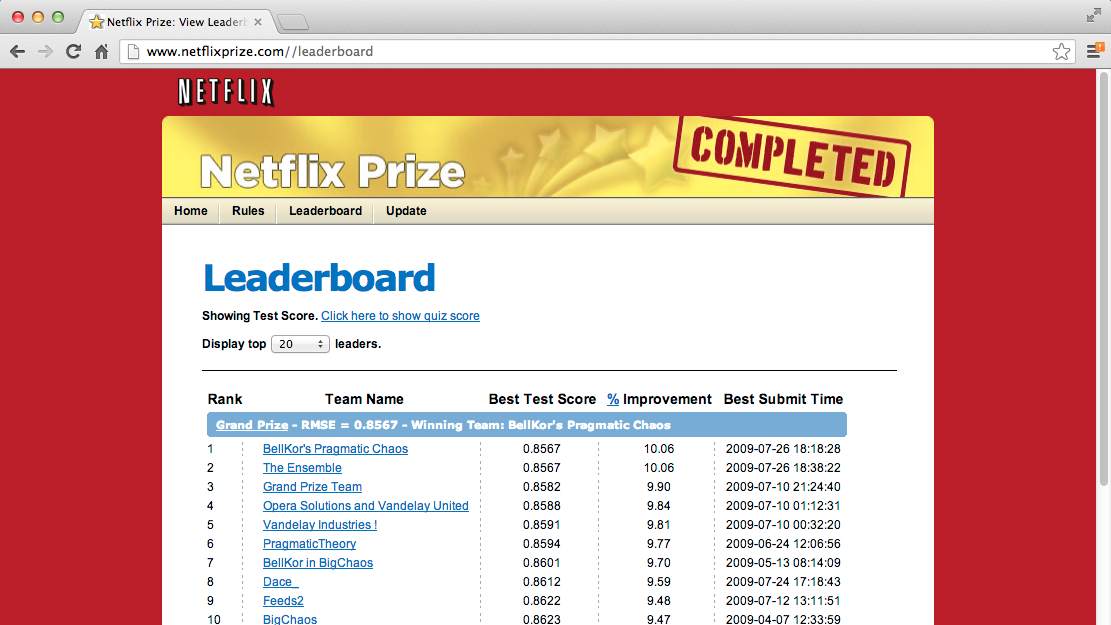Image resolution: width=1111 pixels, height=625 pixels.
Task: Open The Ensemble team link
Action: (x=302, y=468)
